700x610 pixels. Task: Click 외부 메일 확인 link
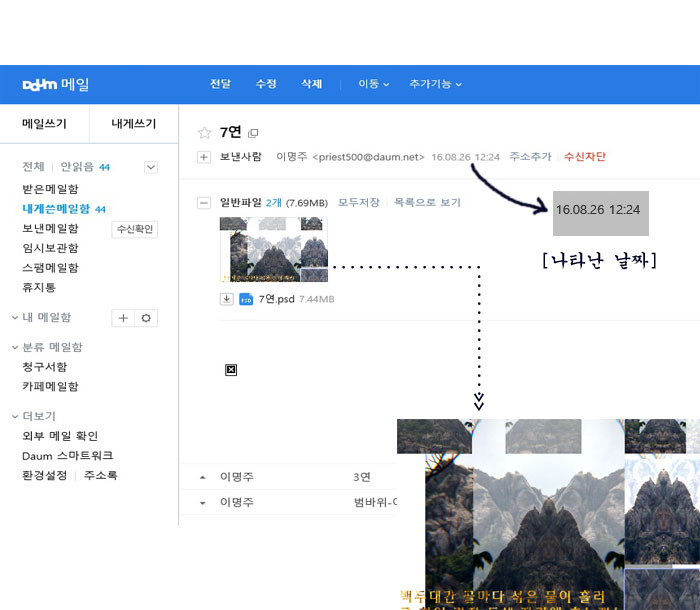tap(60, 436)
